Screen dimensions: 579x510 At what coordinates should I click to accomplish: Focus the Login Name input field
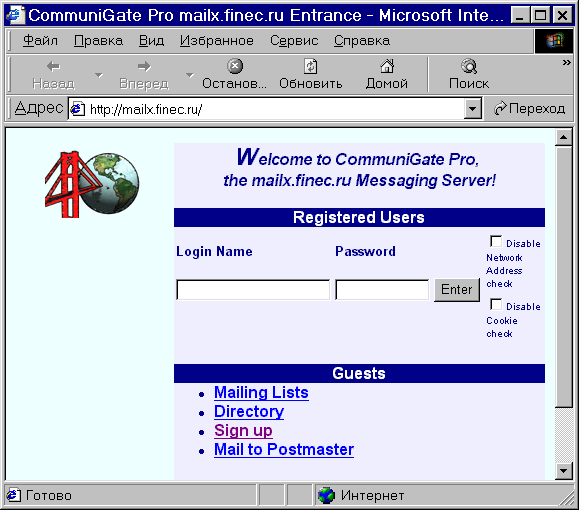coord(253,290)
